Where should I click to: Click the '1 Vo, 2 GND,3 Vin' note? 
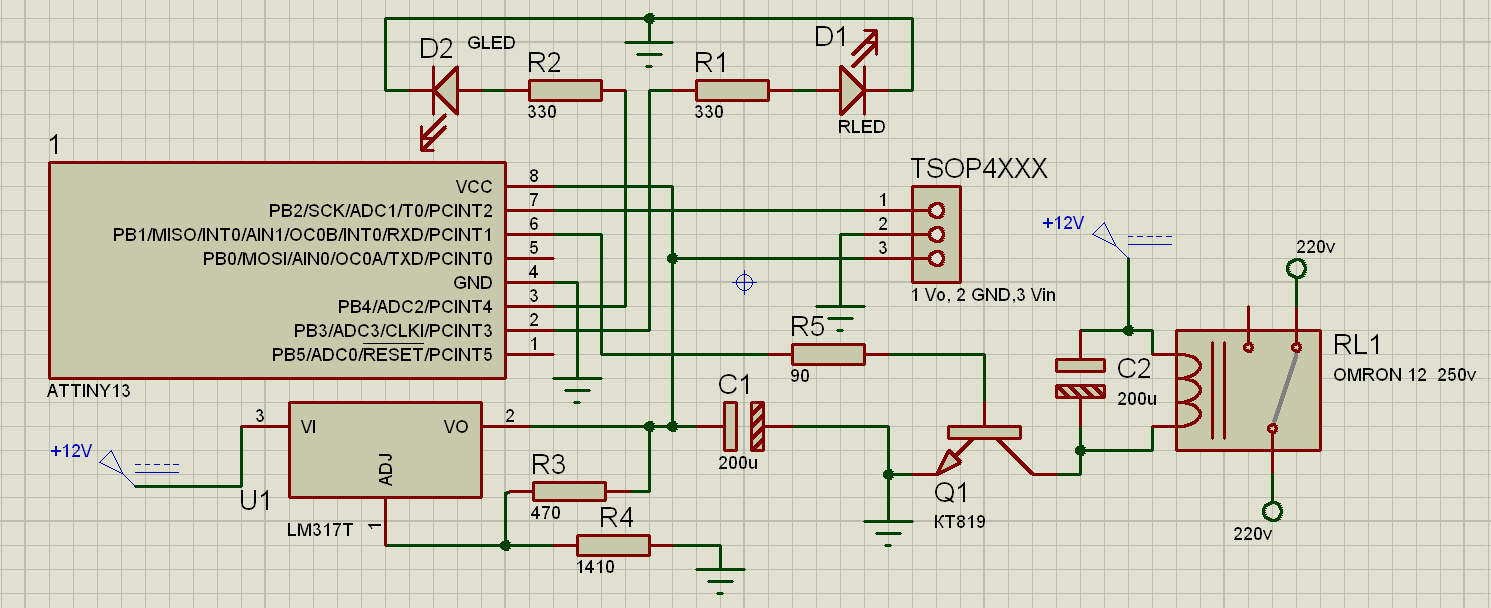coord(983,295)
